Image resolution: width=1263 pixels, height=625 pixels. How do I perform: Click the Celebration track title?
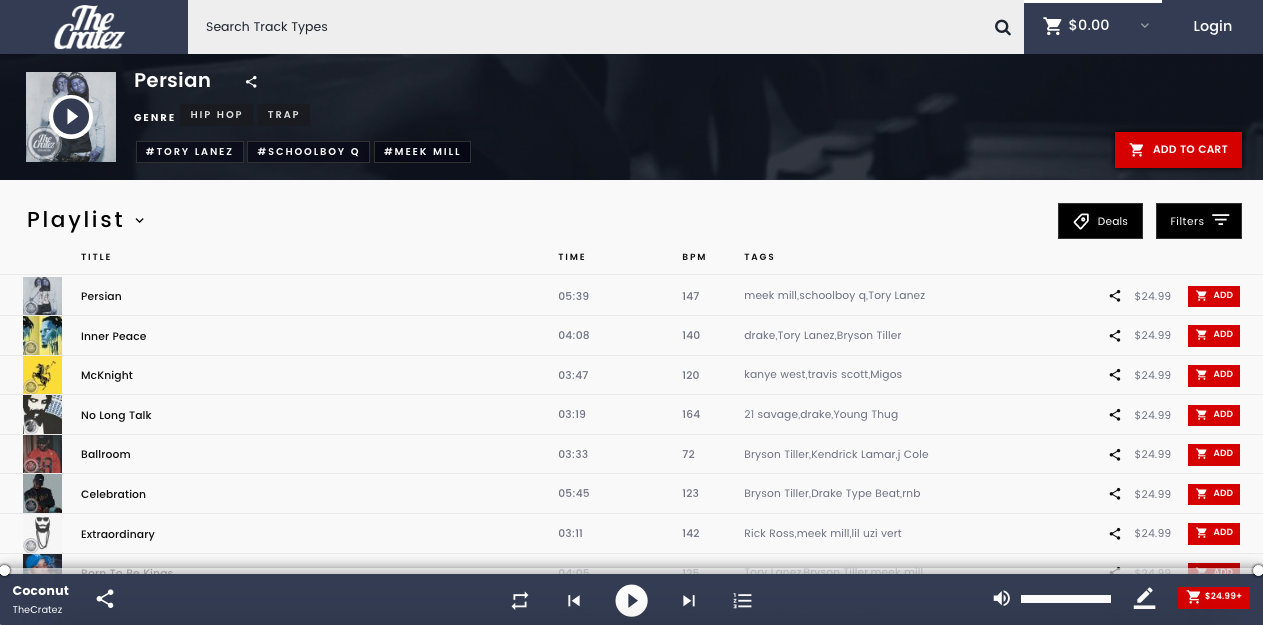point(113,494)
